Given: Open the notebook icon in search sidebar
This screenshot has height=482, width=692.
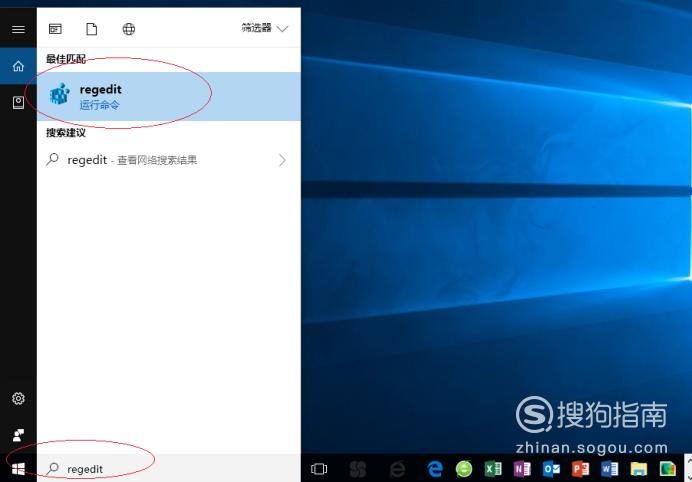Looking at the screenshot, I should 18,102.
